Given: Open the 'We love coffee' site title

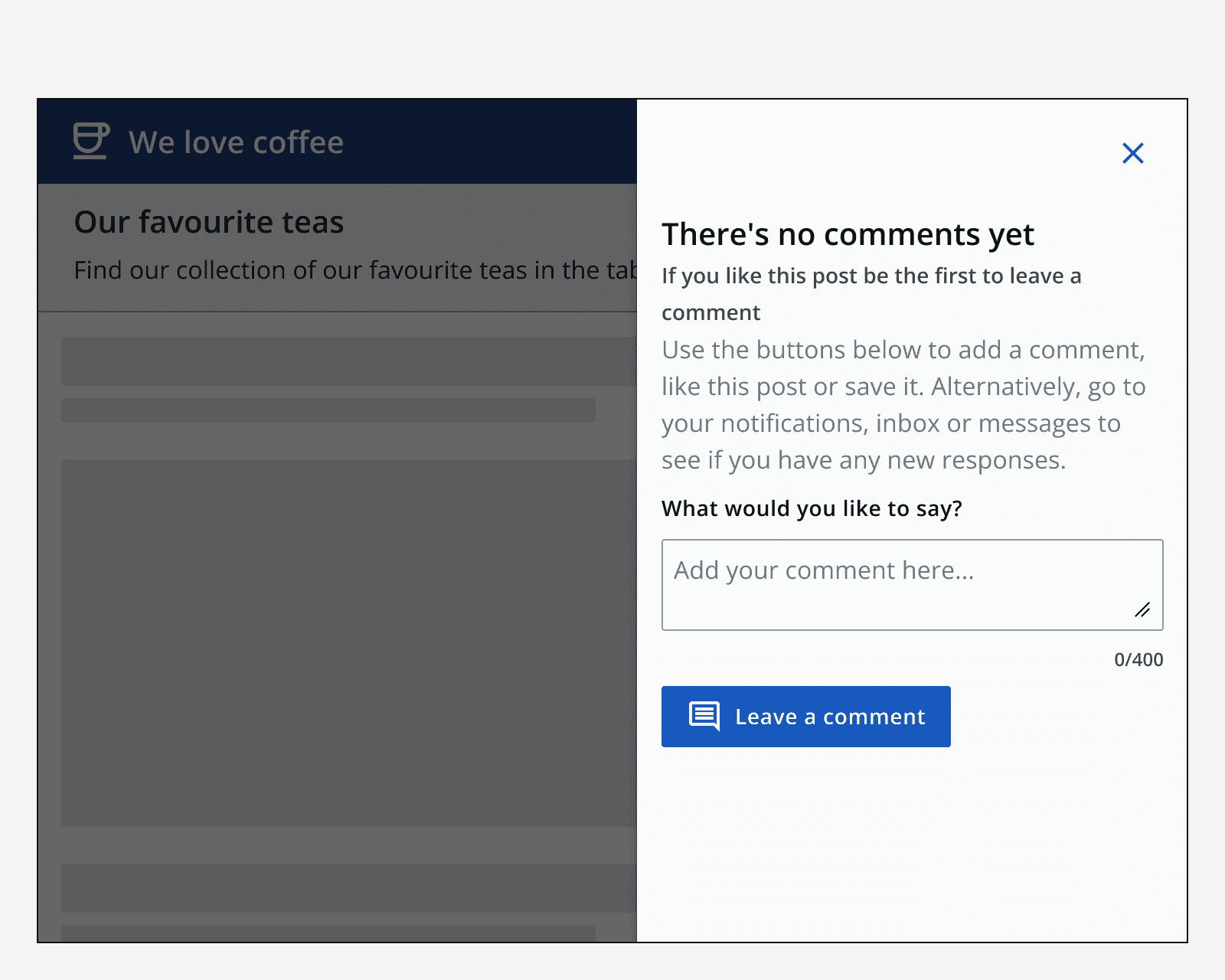Looking at the screenshot, I should (x=236, y=142).
